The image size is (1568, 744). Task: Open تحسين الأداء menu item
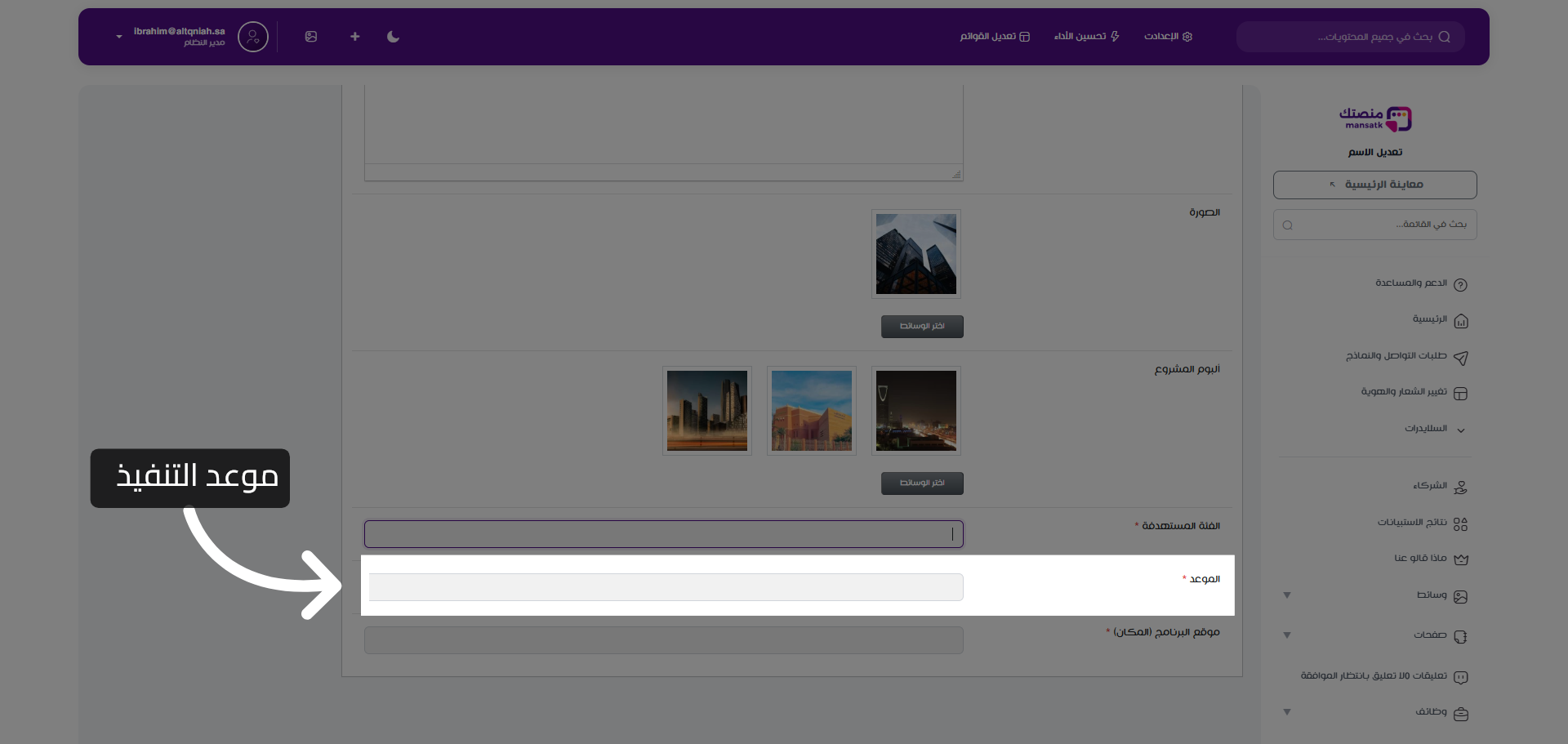1086,37
